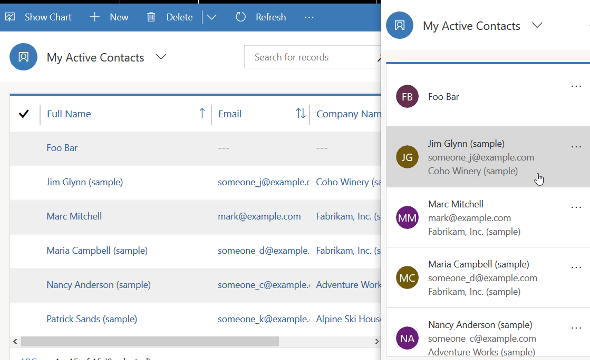Click the Refresh circular arrow icon
Screen dimensions: 590x360
pos(240,17)
